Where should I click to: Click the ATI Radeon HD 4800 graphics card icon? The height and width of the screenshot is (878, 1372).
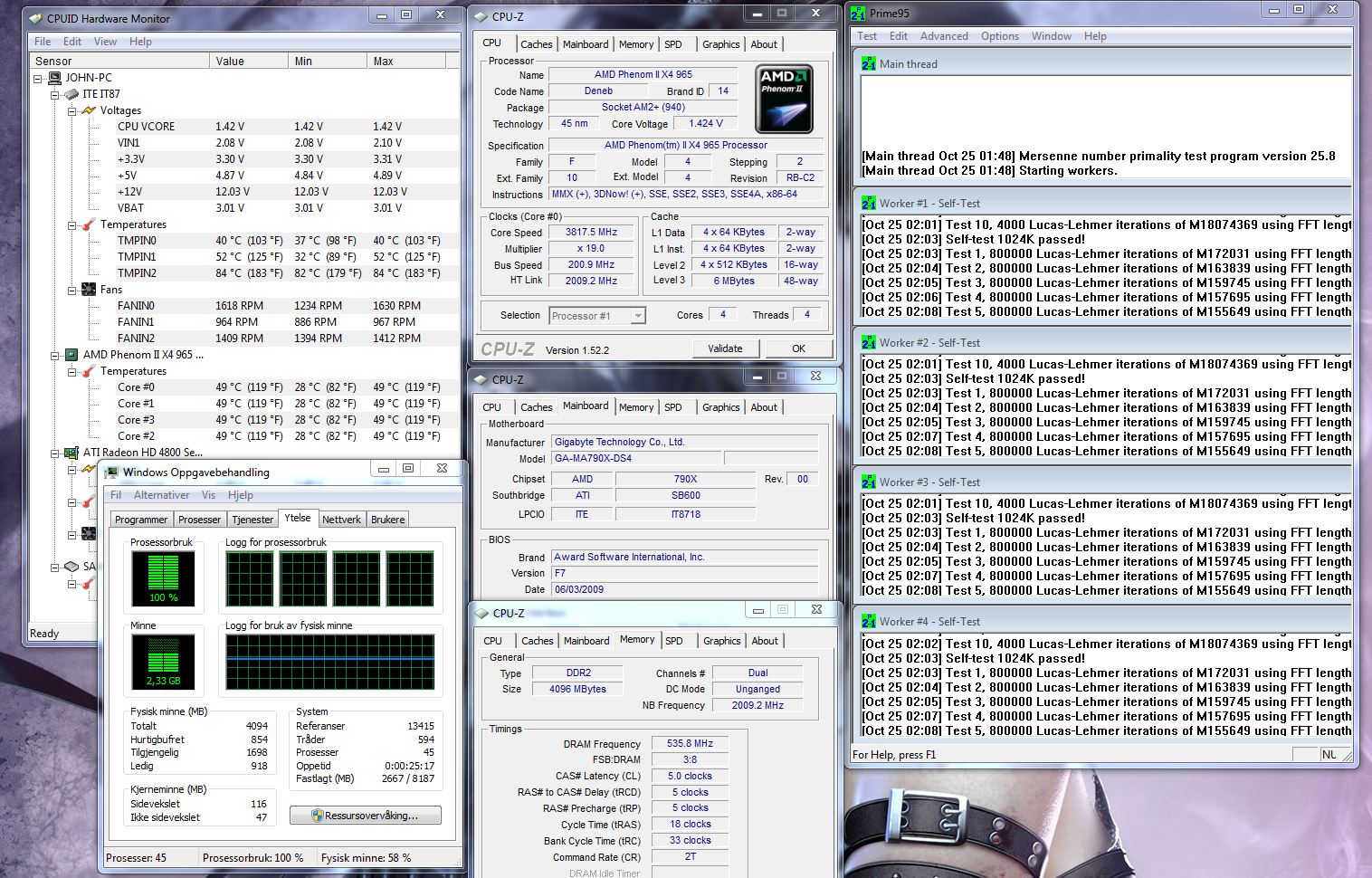pos(71,453)
